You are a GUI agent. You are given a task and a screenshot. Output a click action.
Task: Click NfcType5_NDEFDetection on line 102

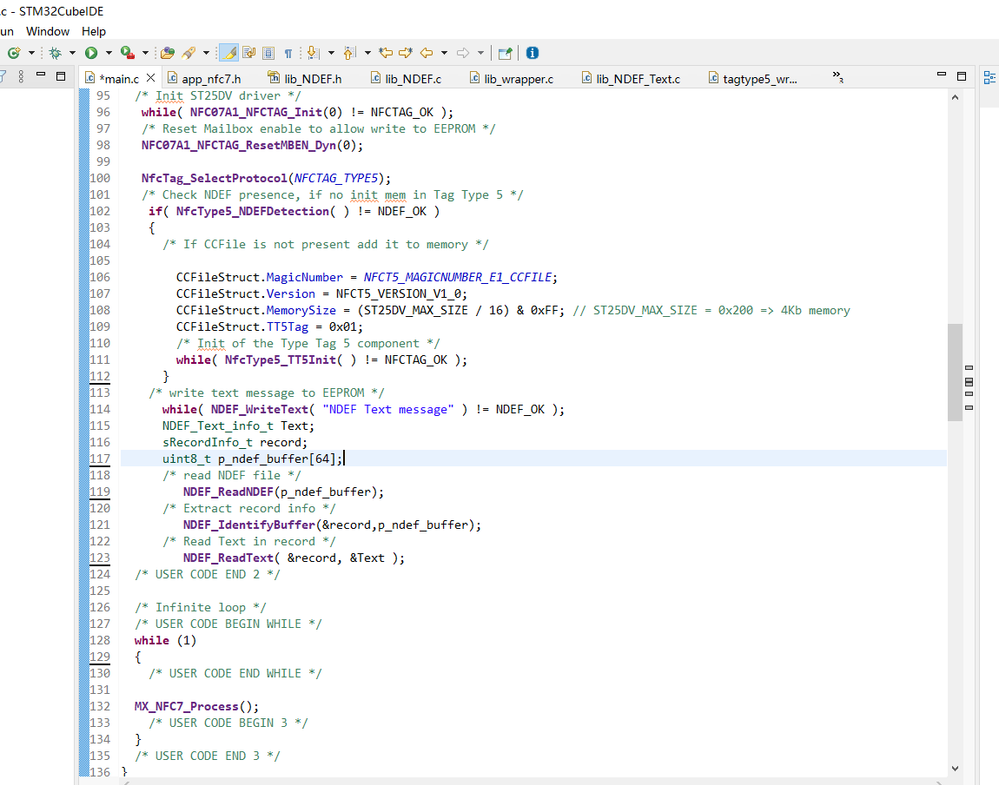pos(253,211)
